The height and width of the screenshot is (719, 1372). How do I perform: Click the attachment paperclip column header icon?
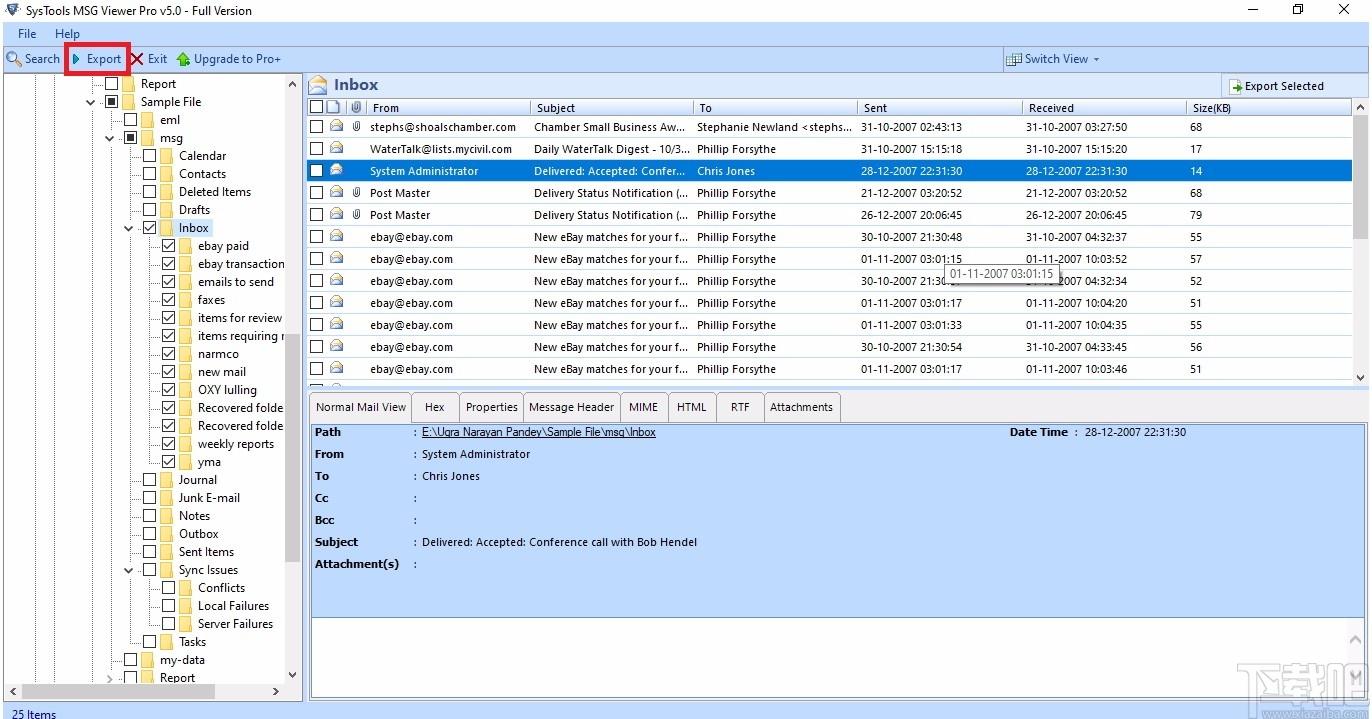(355, 107)
